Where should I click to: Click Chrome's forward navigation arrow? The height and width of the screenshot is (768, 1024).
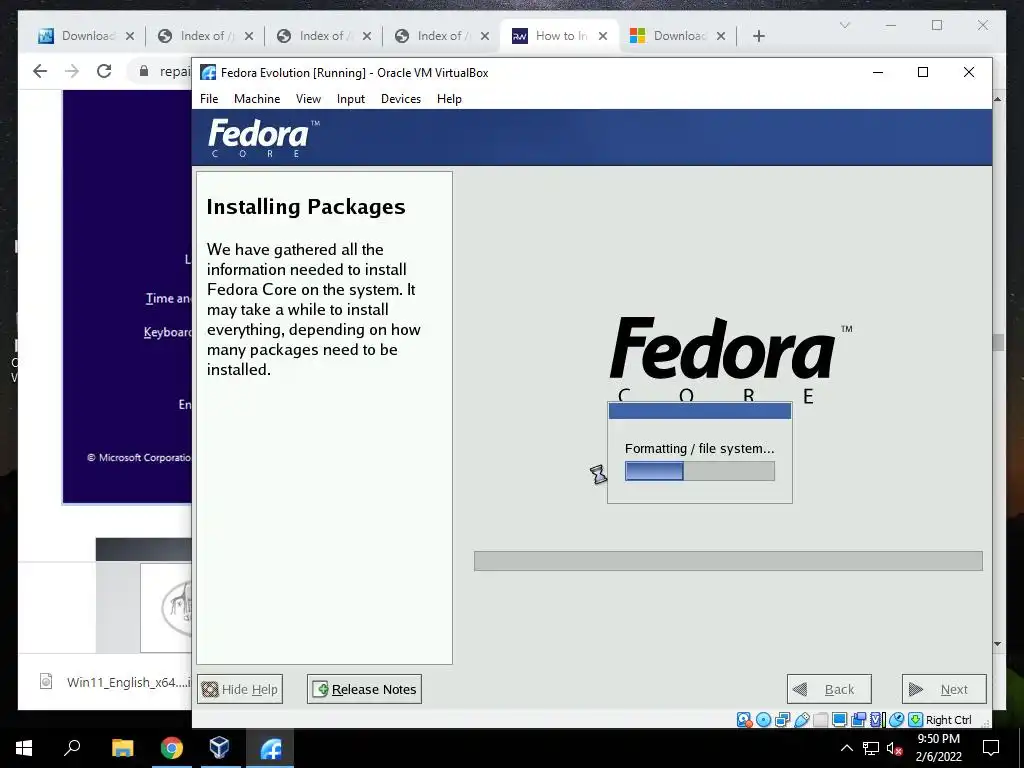(x=72, y=71)
